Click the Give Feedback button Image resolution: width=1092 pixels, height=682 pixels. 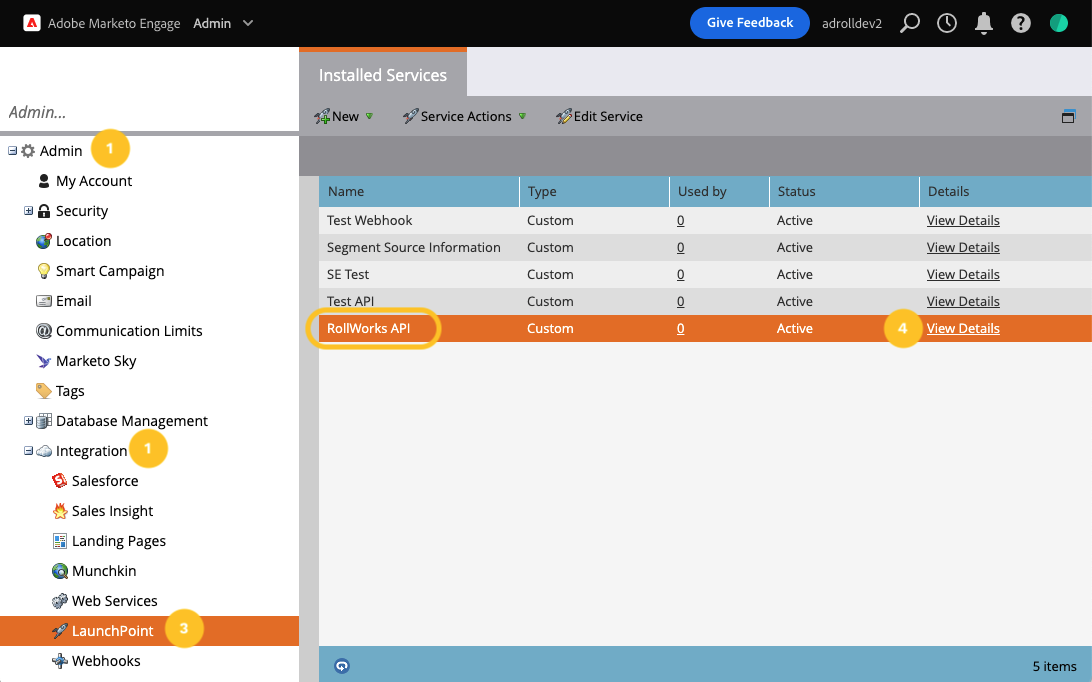749,23
